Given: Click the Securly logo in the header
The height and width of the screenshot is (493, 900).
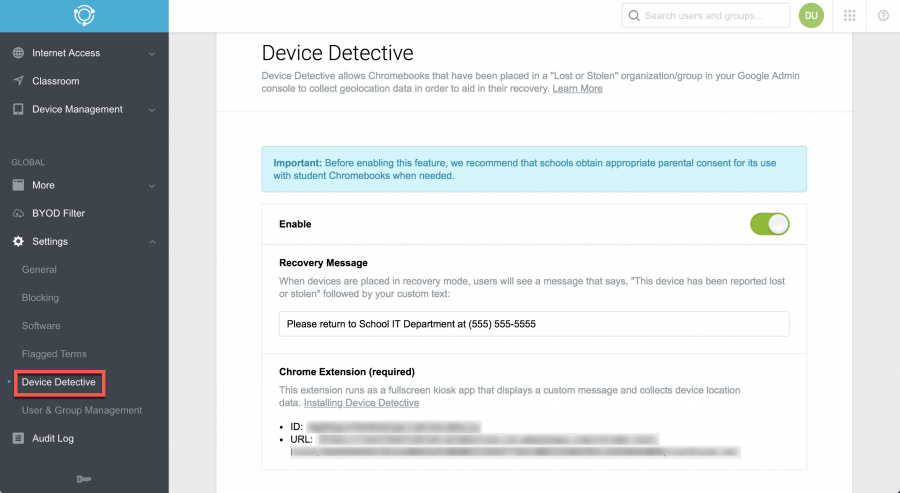Looking at the screenshot, I should pos(84,15).
